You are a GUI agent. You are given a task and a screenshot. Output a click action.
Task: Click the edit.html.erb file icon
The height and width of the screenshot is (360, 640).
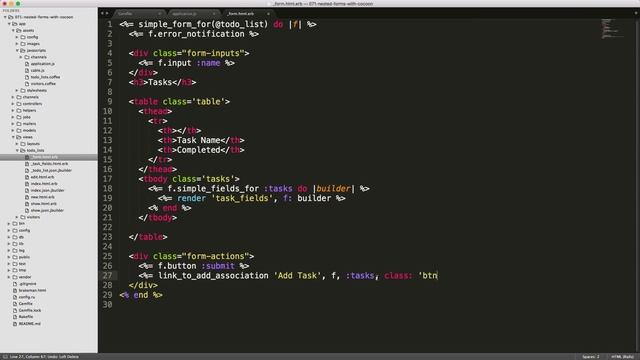pos(27,177)
